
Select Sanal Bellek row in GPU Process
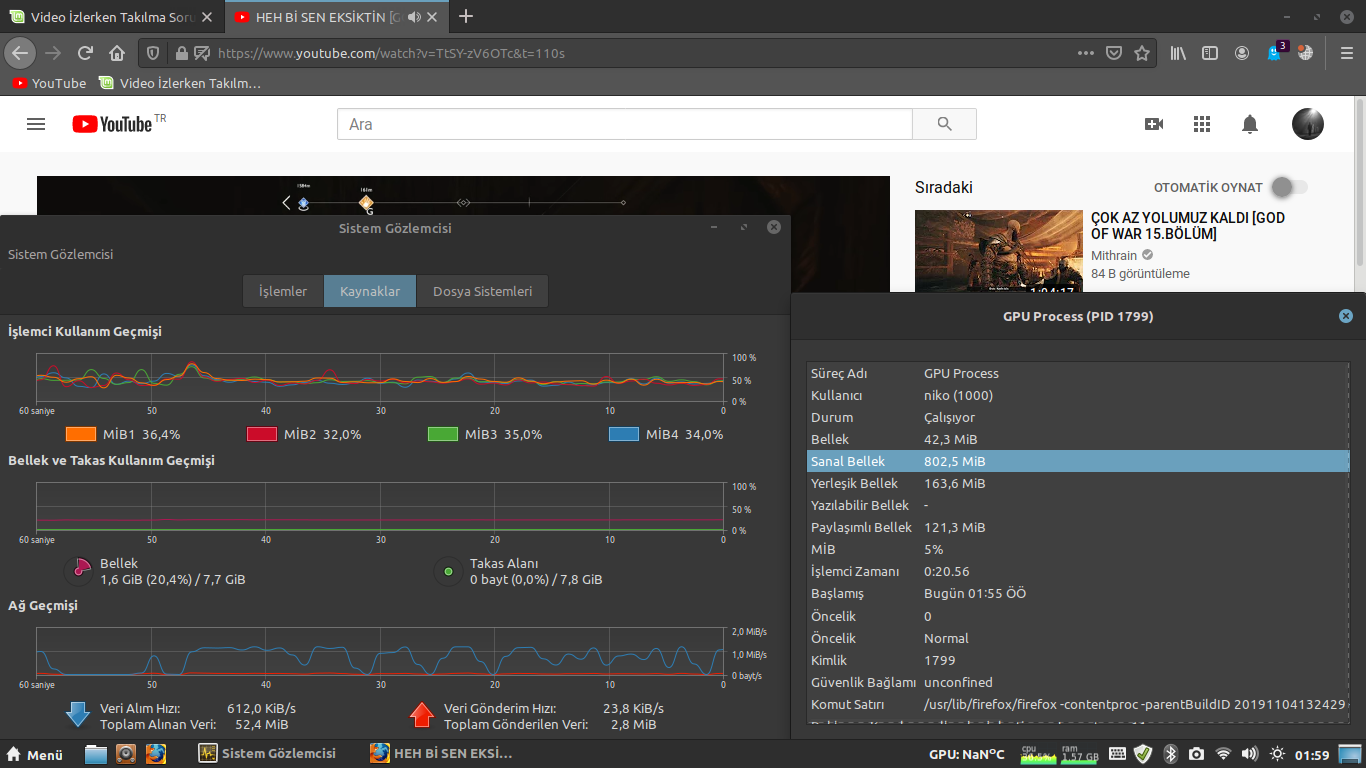pyautogui.click(x=1078, y=461)
